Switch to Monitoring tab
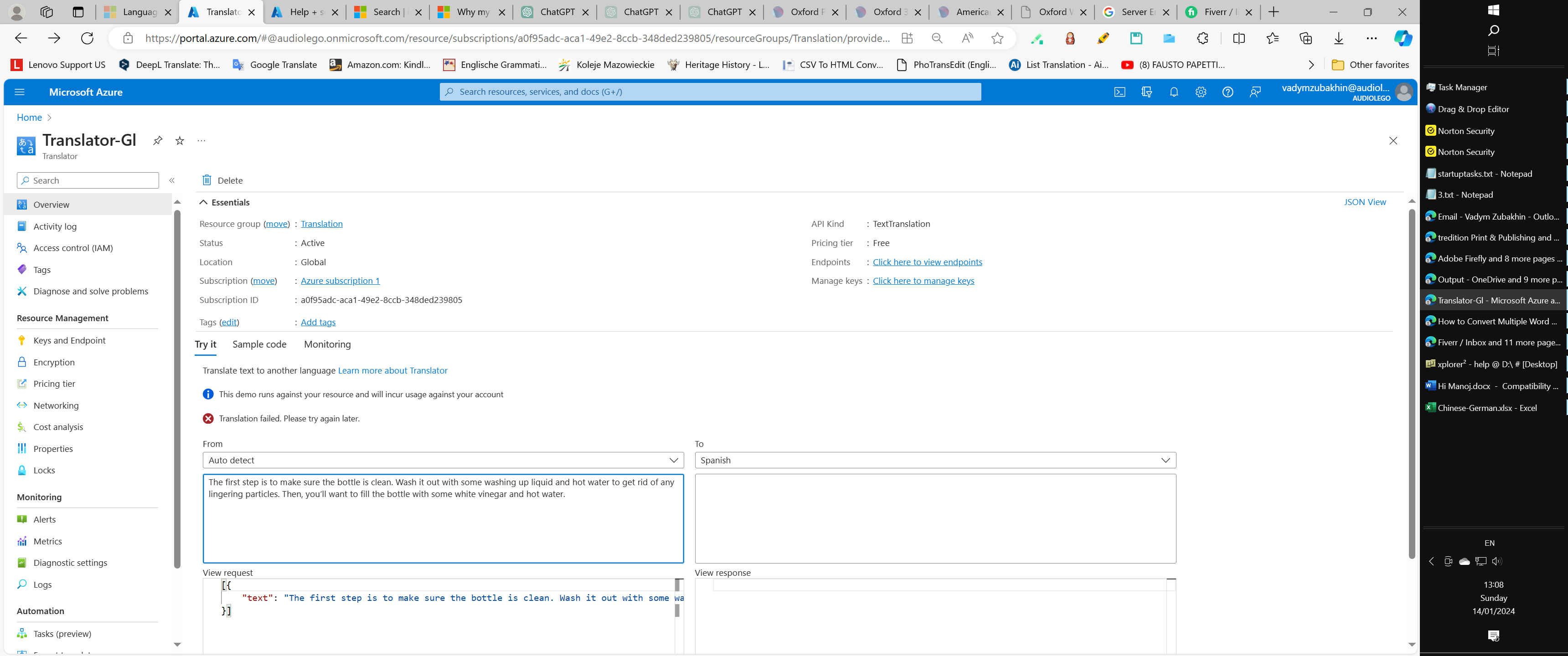1568x656 pixels. click(x=327, y=344)
